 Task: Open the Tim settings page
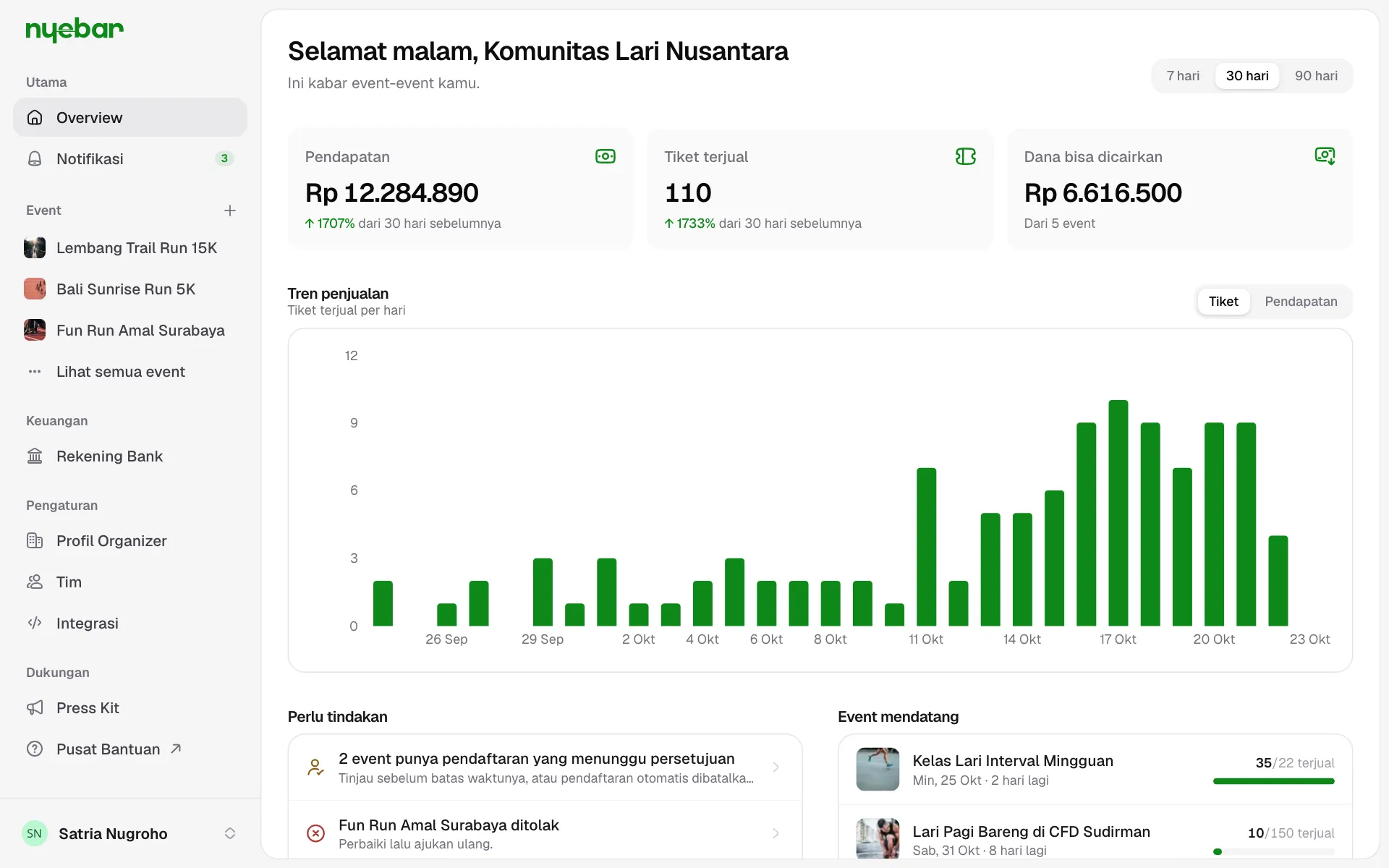130,582
